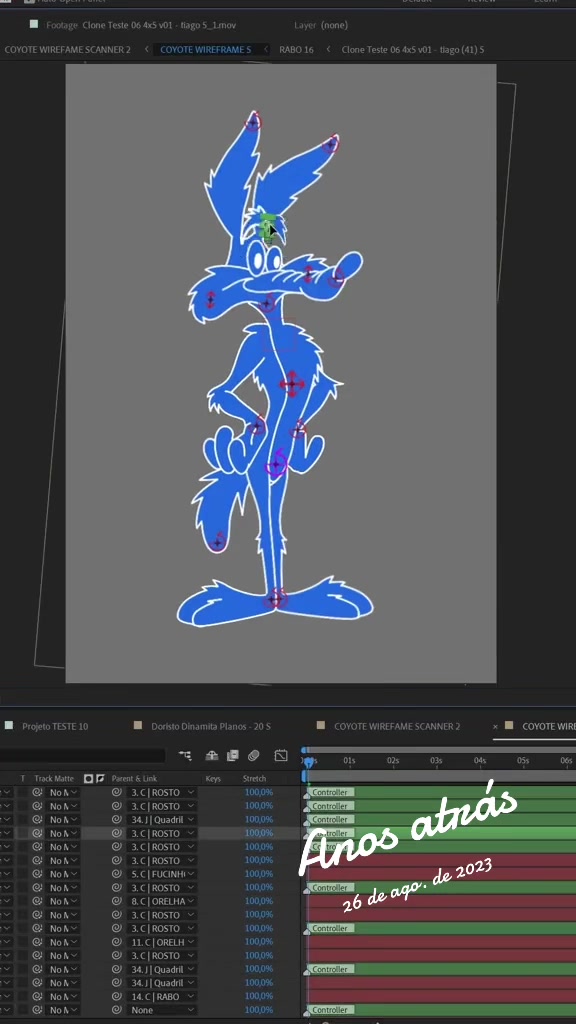Switch to Doristo Dinamita Planos timeline tab
The image size is (576, 1024).
coord(210,726)
